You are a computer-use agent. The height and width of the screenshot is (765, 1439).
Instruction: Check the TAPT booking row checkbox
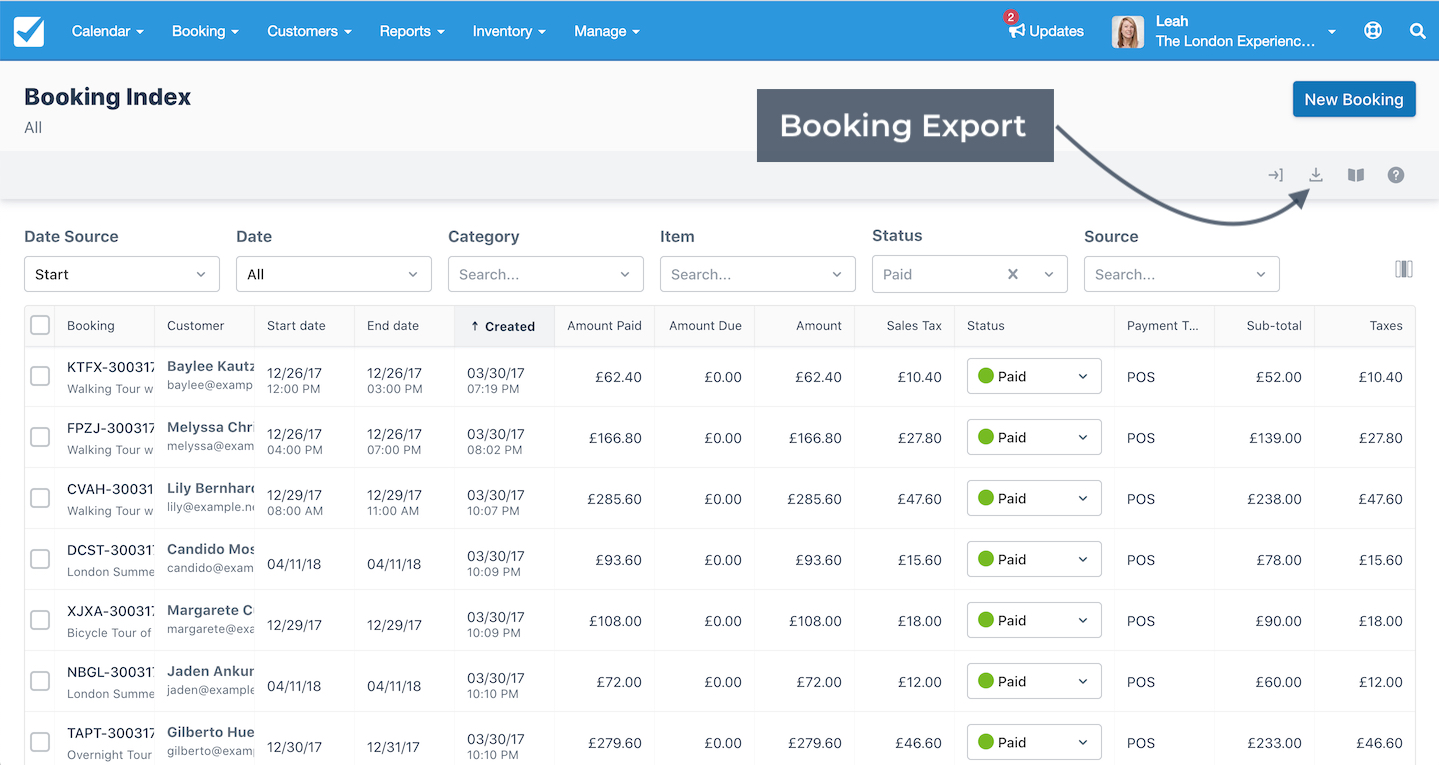(40, 742)
